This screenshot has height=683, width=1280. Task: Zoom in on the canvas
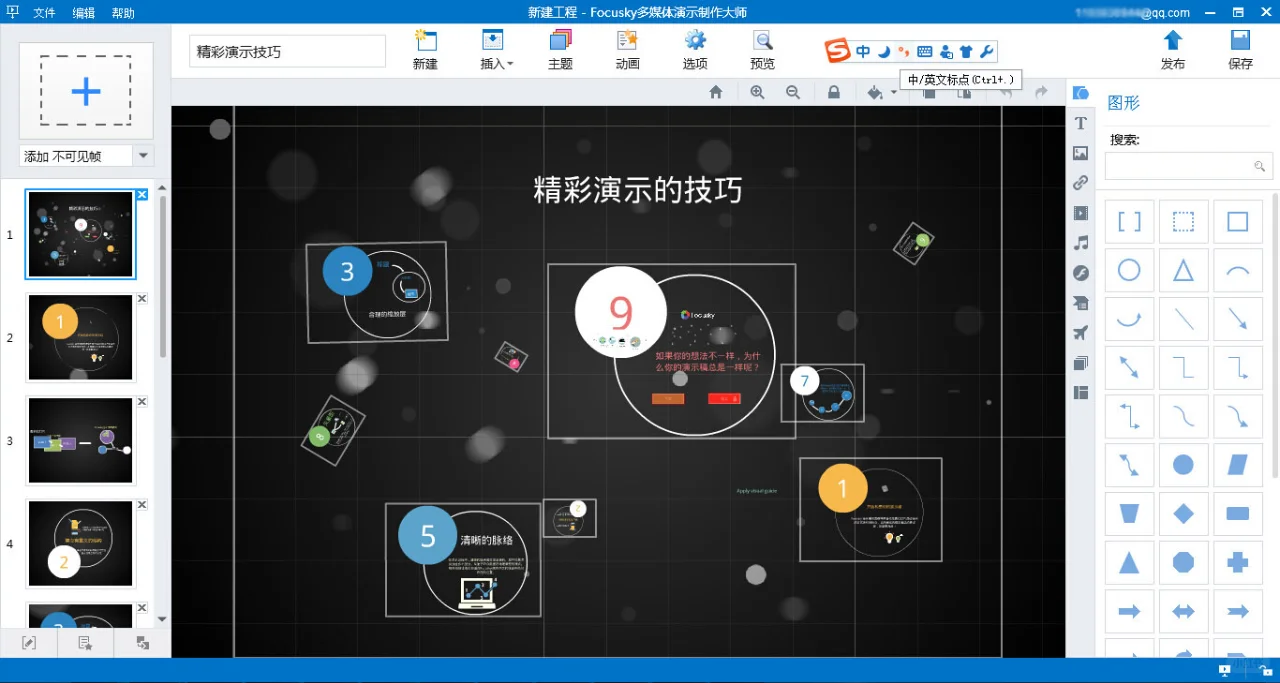[757, 92]
